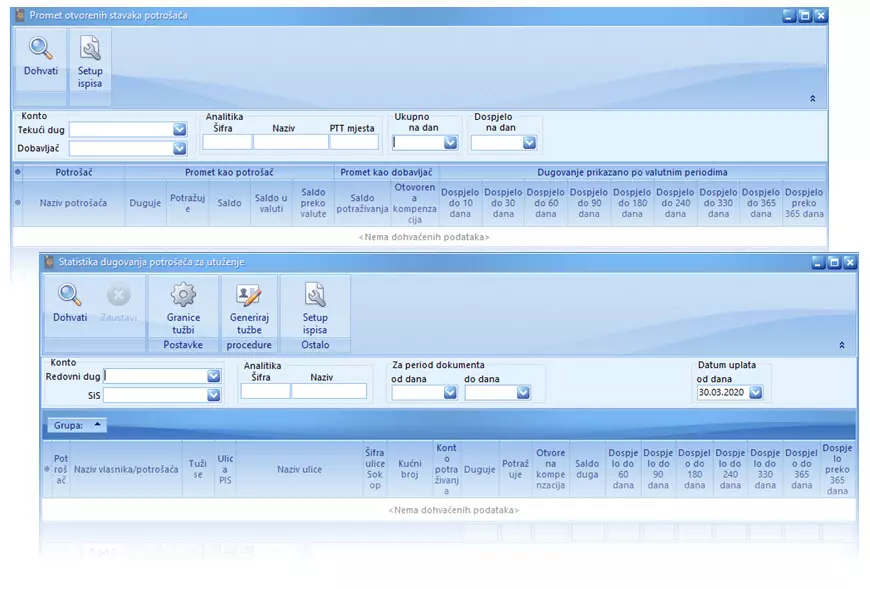This screenshot has width=870, height=589.
Task: Click Šifra input field in top window
Action: pyautogui.click(x=227, y=143)
